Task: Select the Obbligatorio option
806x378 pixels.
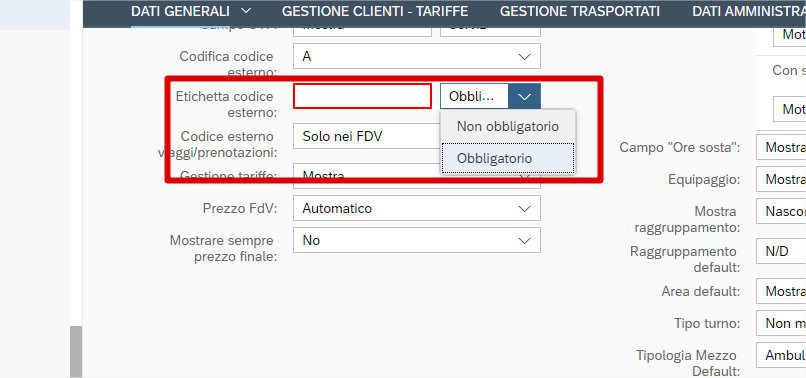Action: pos(508,158)
